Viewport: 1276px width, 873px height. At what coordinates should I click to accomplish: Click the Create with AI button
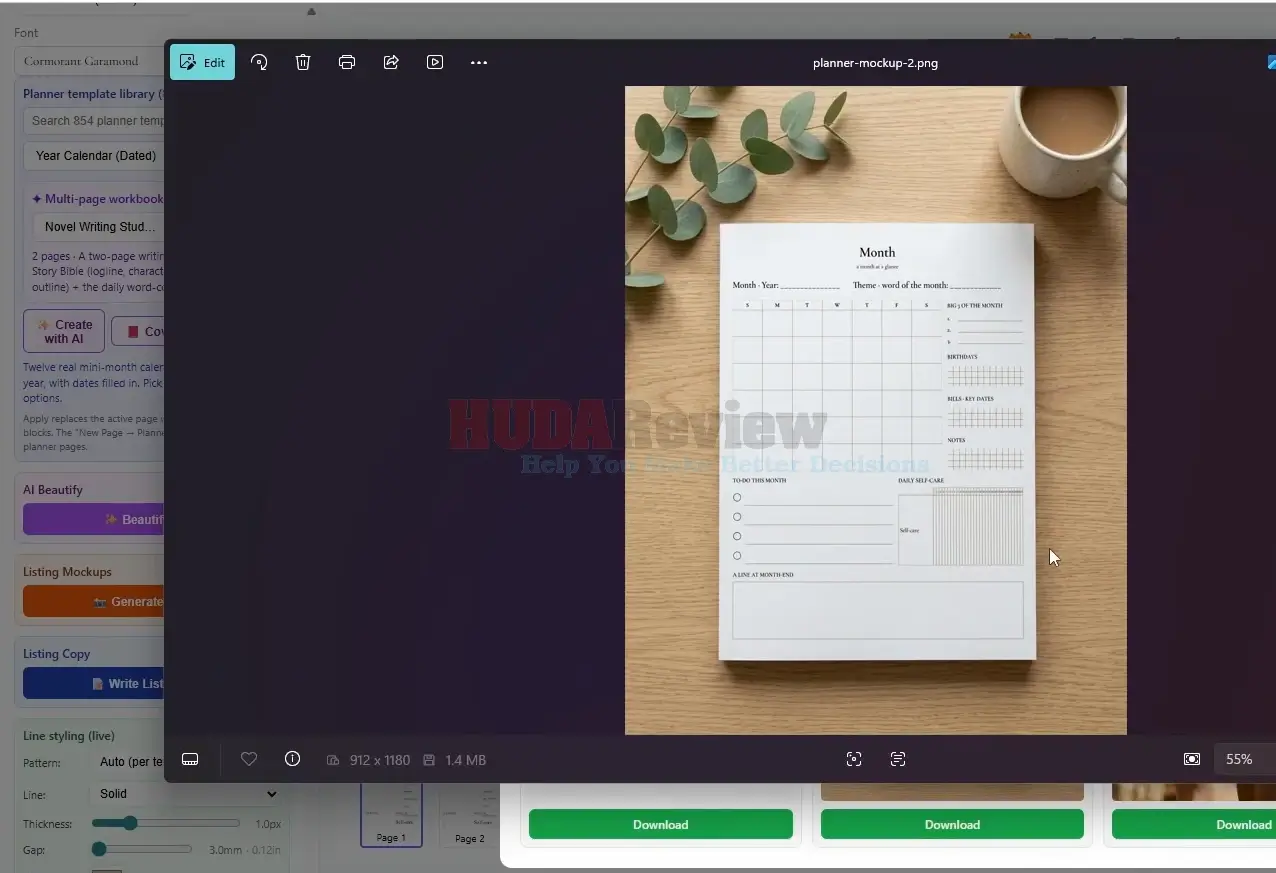point(64,331)
